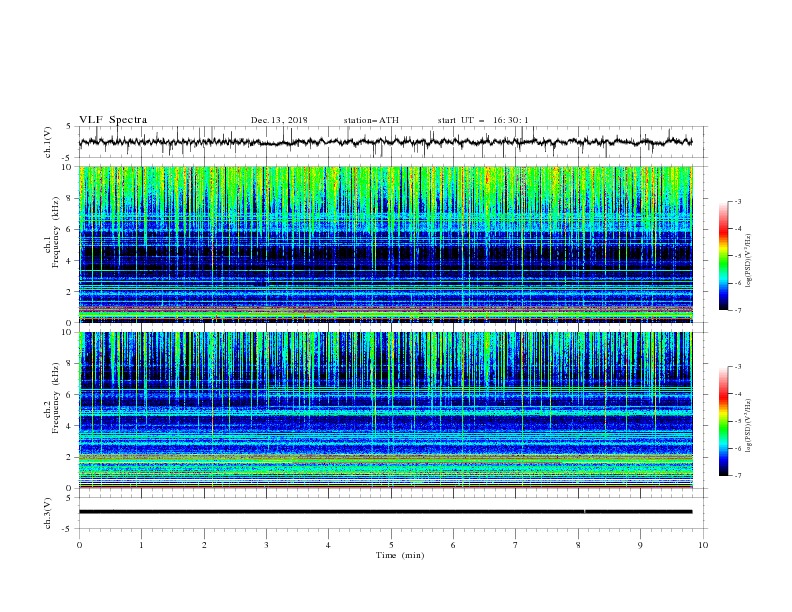Image resolution: width=792 pixels, height=612 pixels.
Task: Click the "-3" tick on ch.1 color bar
Action: pos(738,201)
